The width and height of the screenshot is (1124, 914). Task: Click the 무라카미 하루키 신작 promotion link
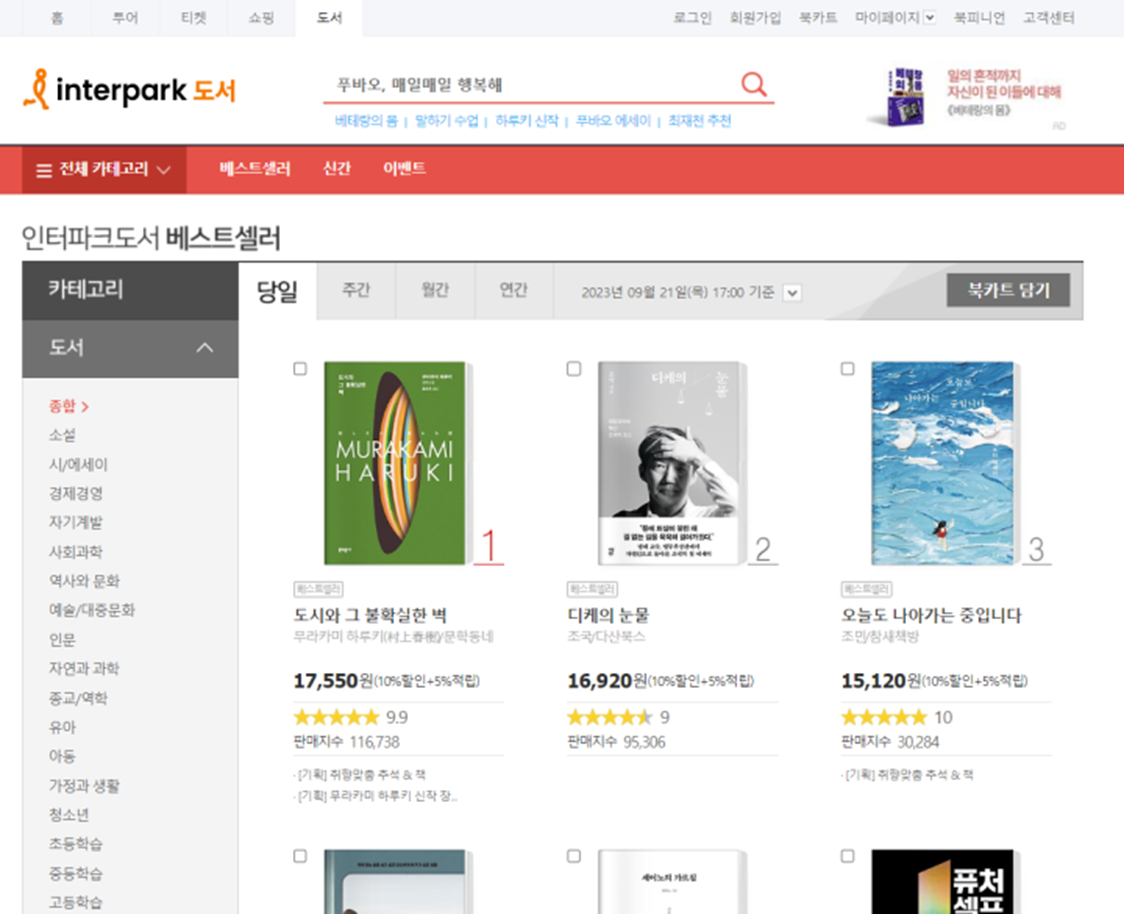(x=376, y=796)
